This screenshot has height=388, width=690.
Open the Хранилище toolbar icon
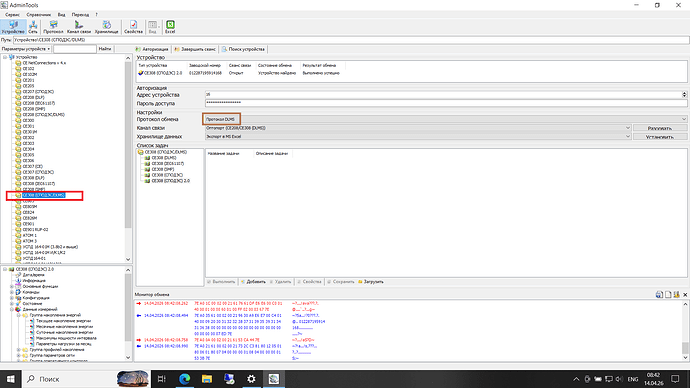click(106, 27)
